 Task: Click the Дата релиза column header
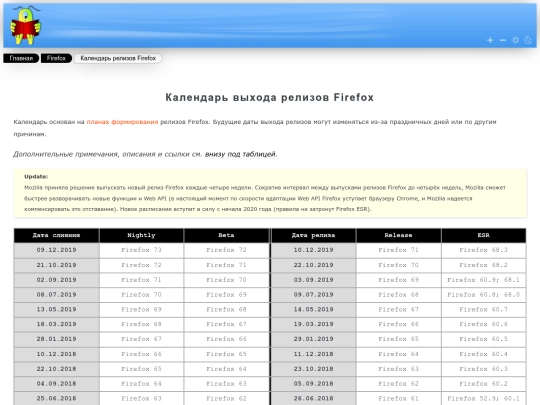click(x=313, y=236)
